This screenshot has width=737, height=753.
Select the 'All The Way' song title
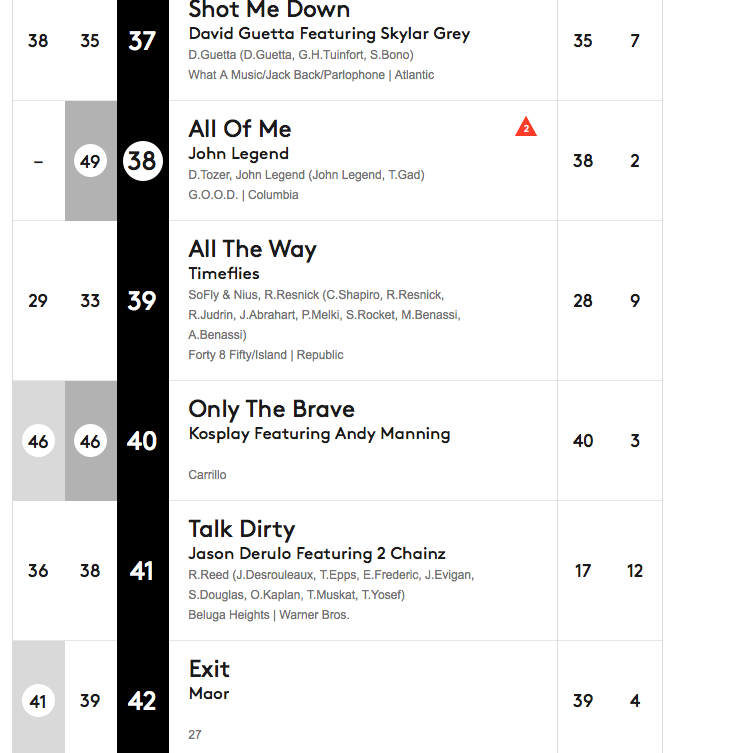click(x=252, y=249)
